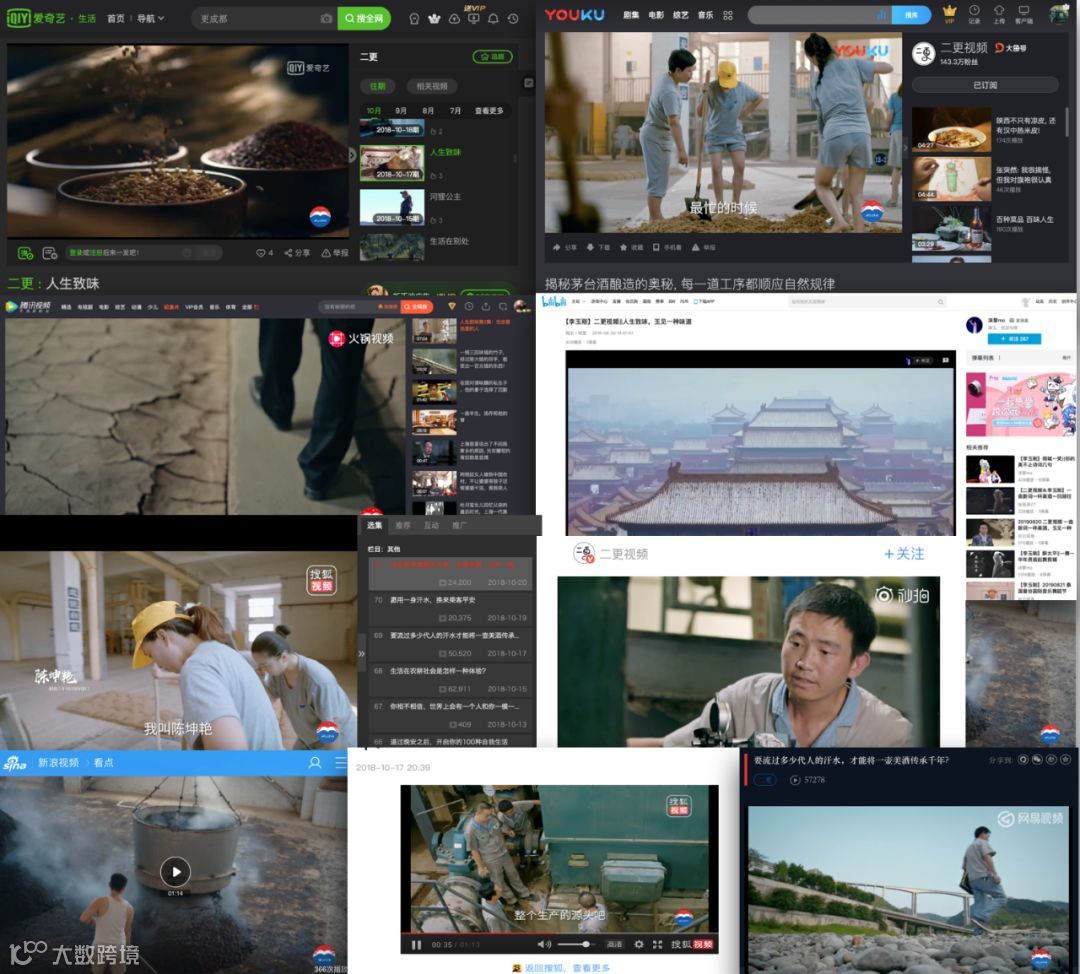
Task: Select the 往期 tab in iQIYI sidebar
Action: pos(377,86)
